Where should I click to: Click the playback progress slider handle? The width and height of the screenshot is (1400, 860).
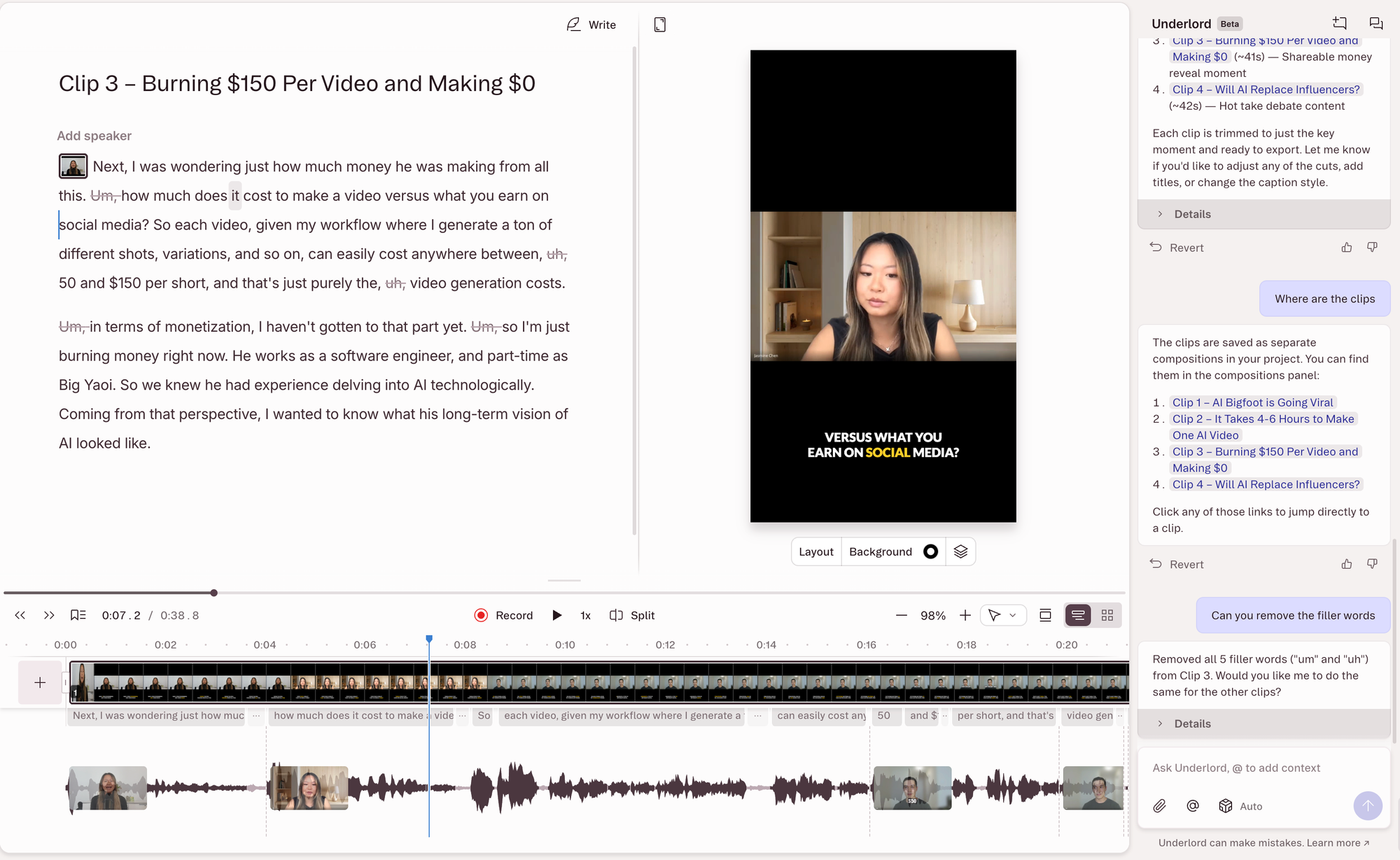[214, 593]
